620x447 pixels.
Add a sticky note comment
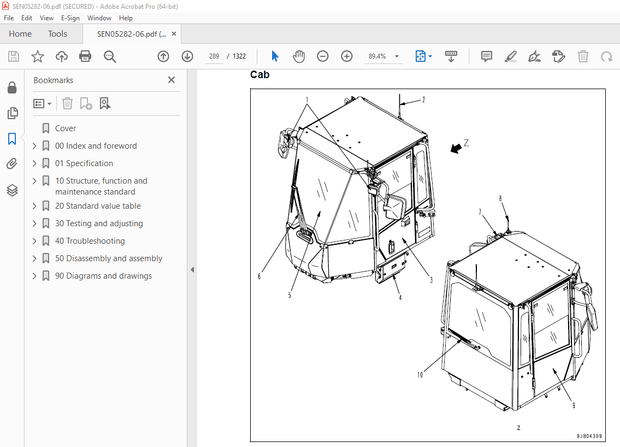coord(486,57)
